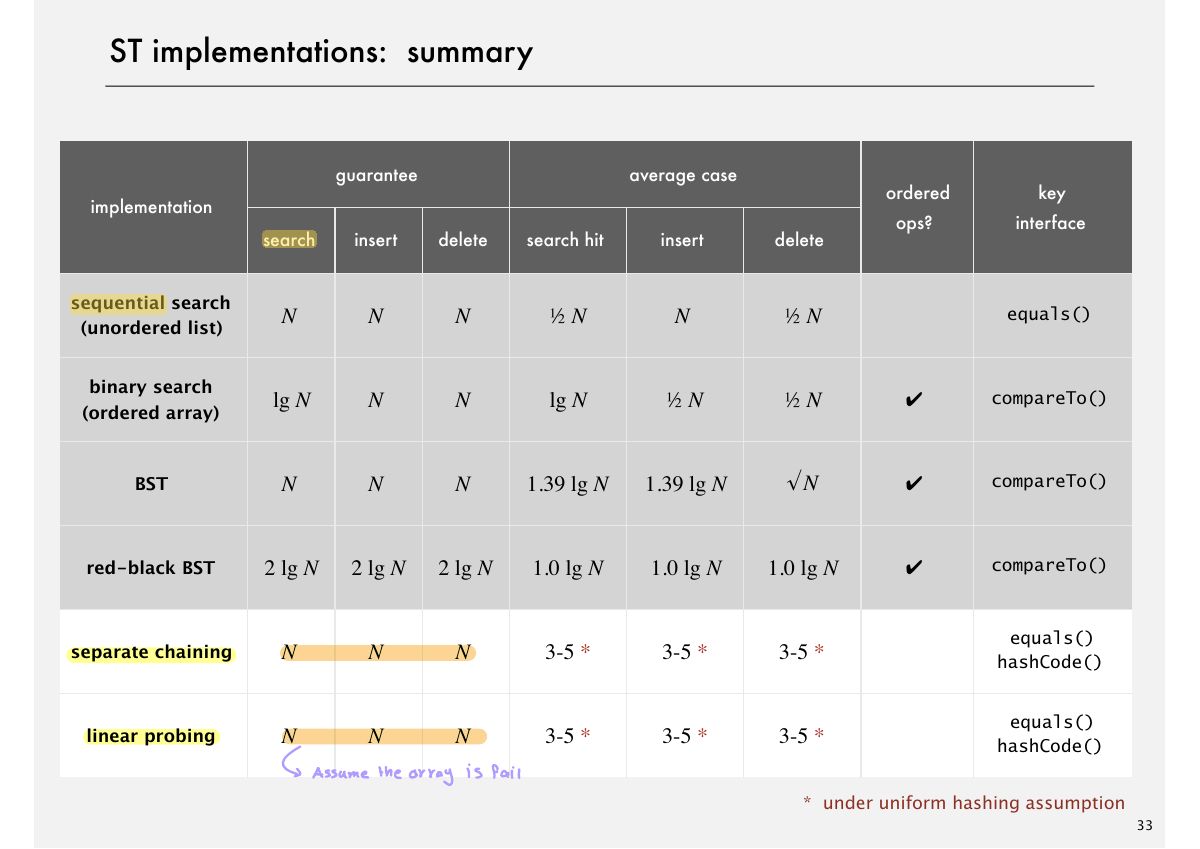The width and height of the screenshot is (1200, 849).
Task: Select the highlighted "linear probing" row label
Action: (151, 737)
